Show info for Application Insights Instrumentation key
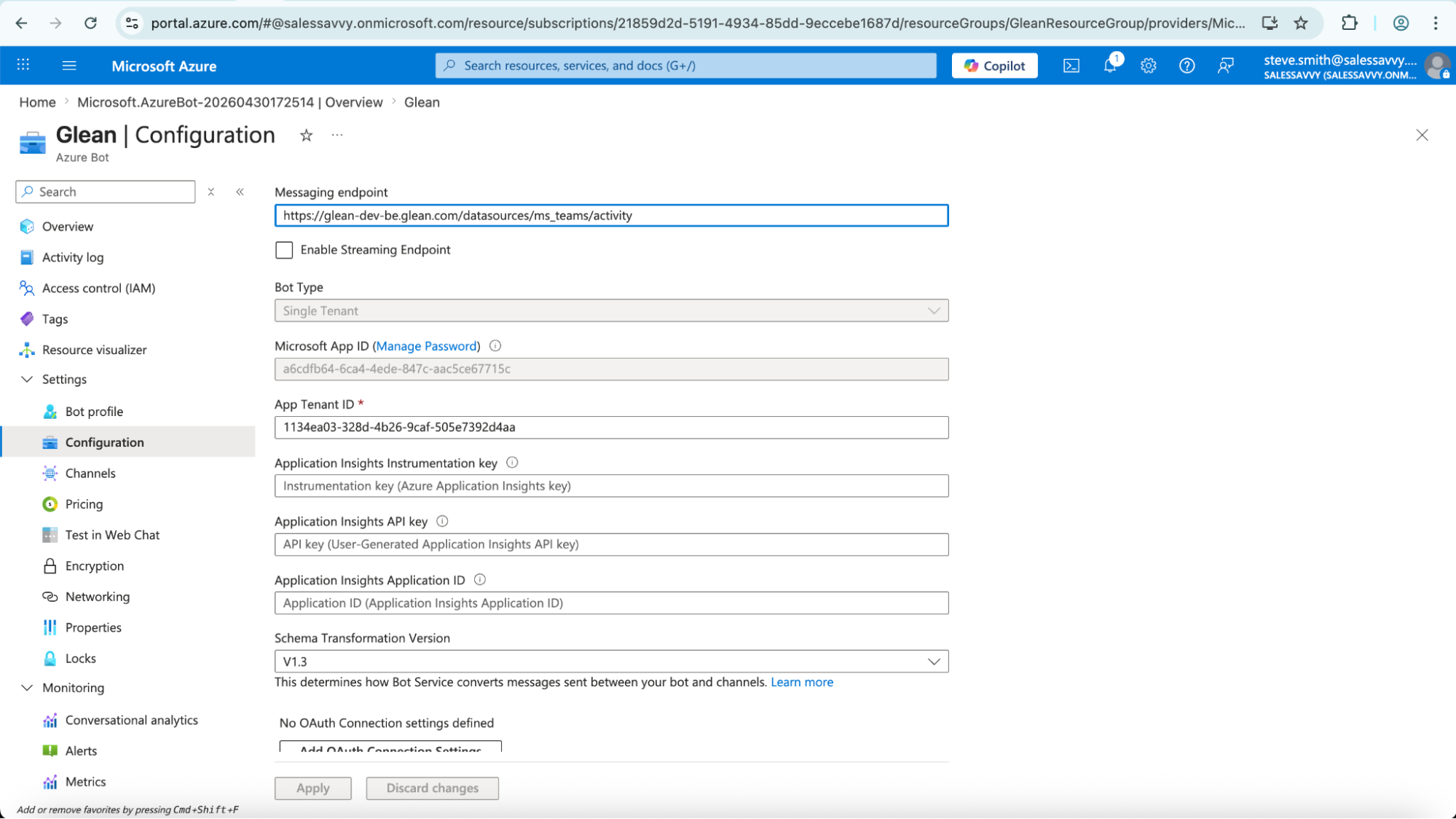1456x819 pixels. (512, 463)
